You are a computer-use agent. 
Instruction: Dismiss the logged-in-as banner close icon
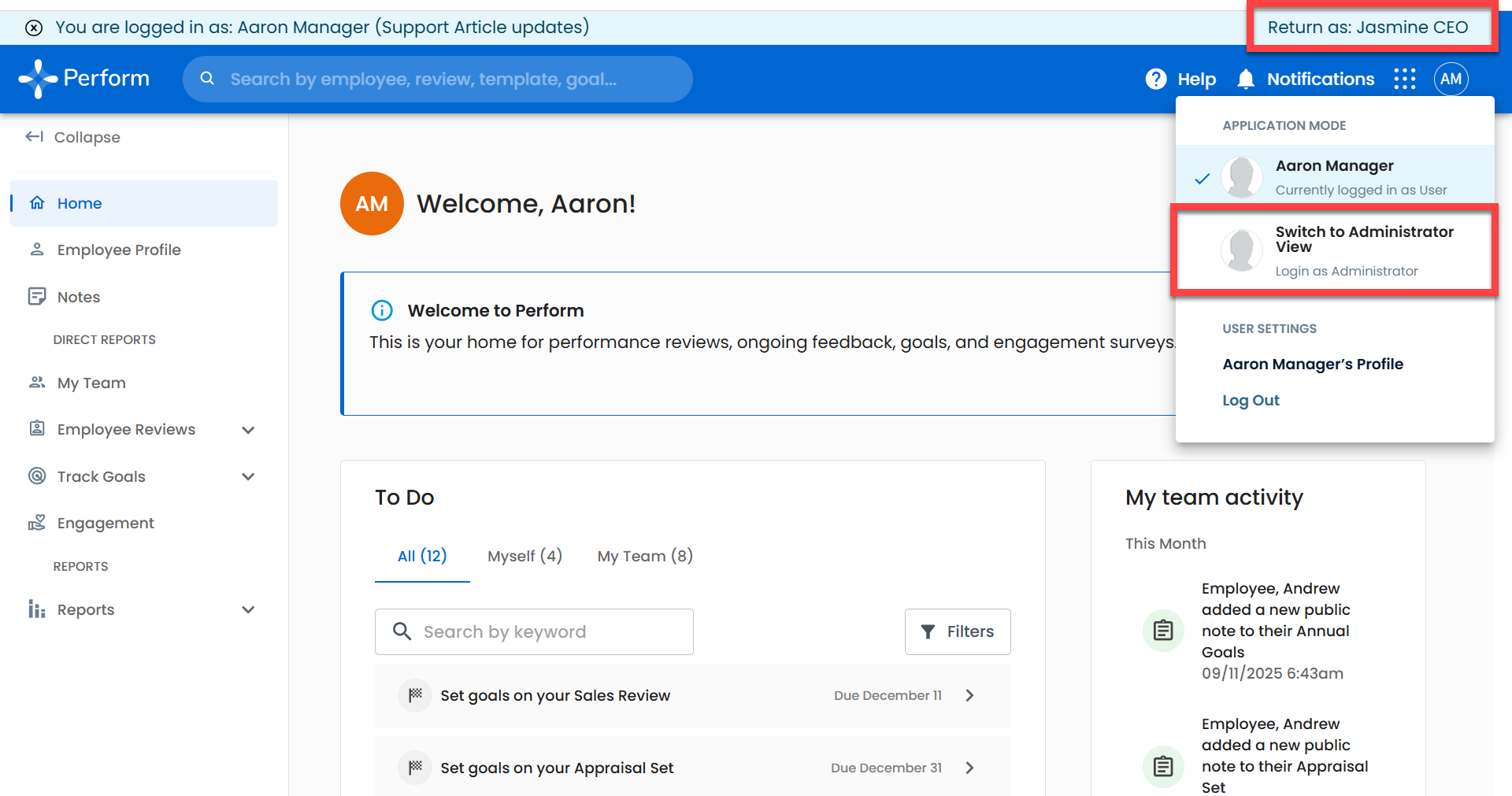(x=34, y=28)
